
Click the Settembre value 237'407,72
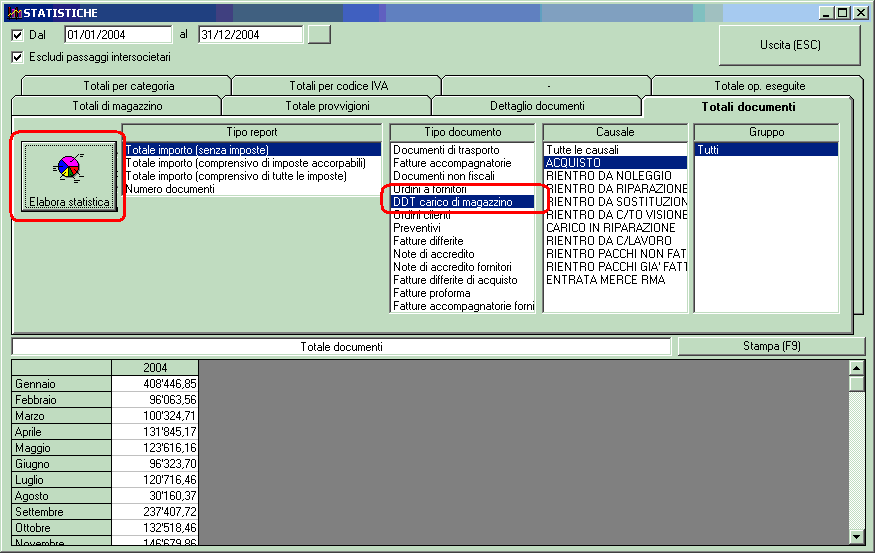155,512
